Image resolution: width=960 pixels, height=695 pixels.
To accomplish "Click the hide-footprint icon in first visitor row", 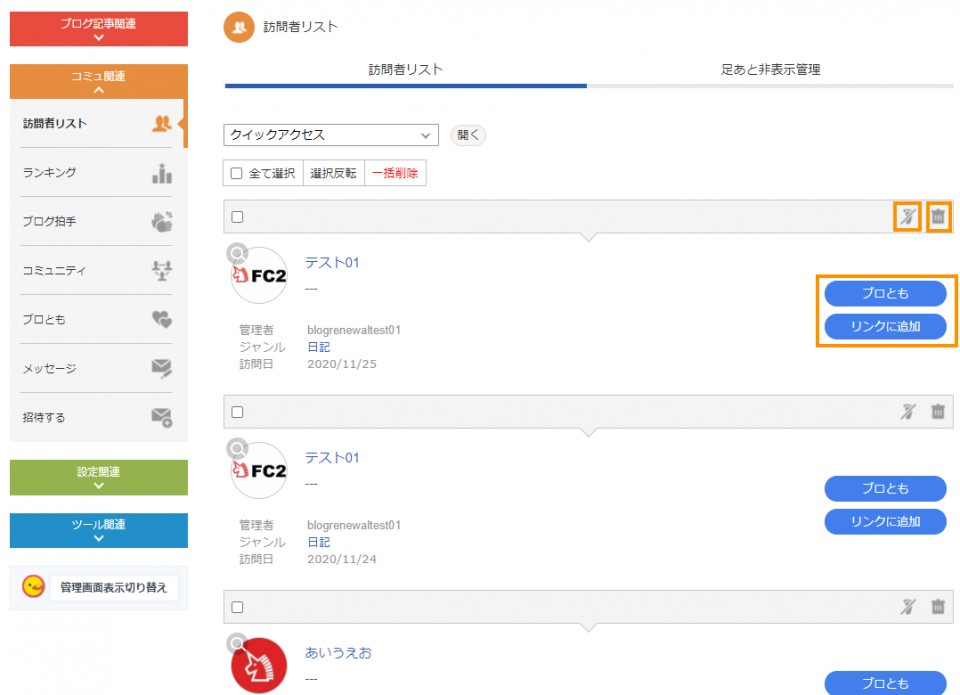I will [x=907, y=217].
